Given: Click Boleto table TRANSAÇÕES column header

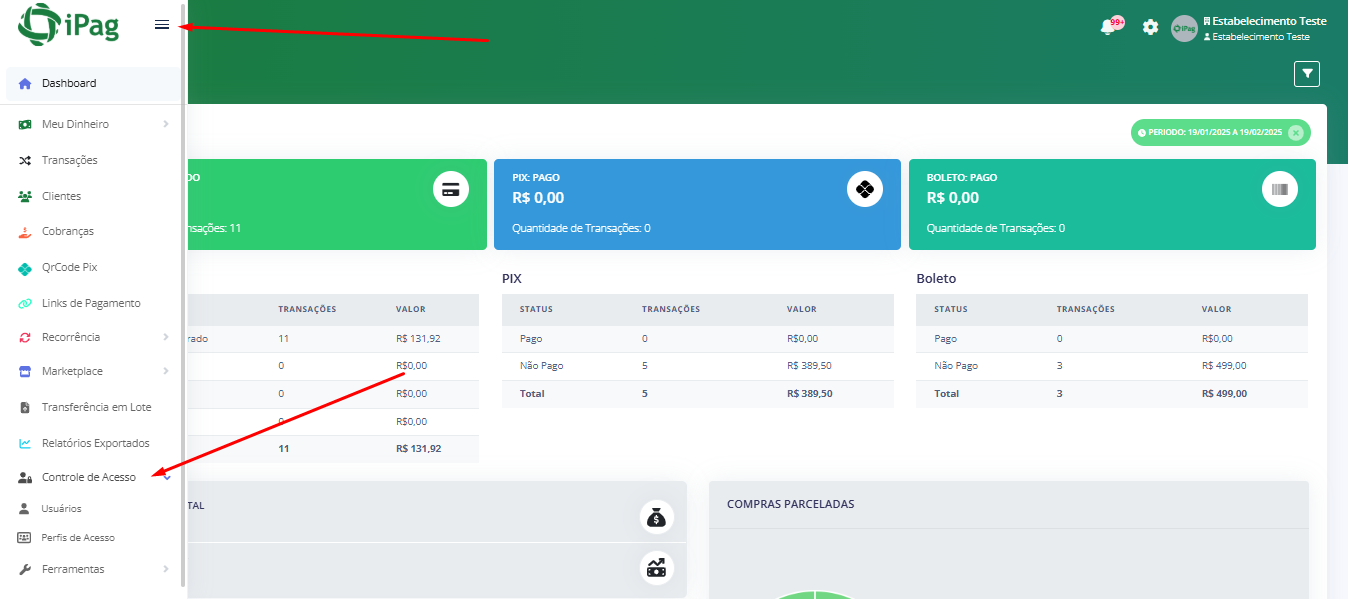Looking at the screenshot, I should pos(1086,309).
